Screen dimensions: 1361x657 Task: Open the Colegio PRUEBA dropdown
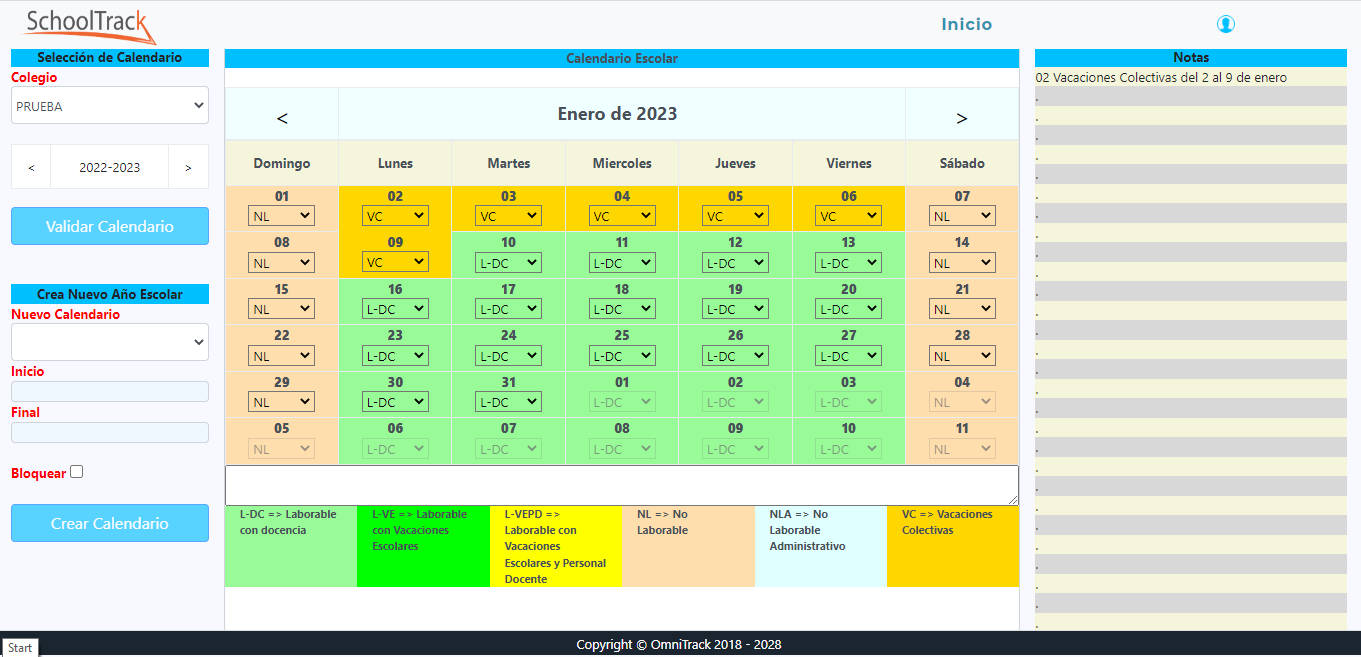click(110, 105)
